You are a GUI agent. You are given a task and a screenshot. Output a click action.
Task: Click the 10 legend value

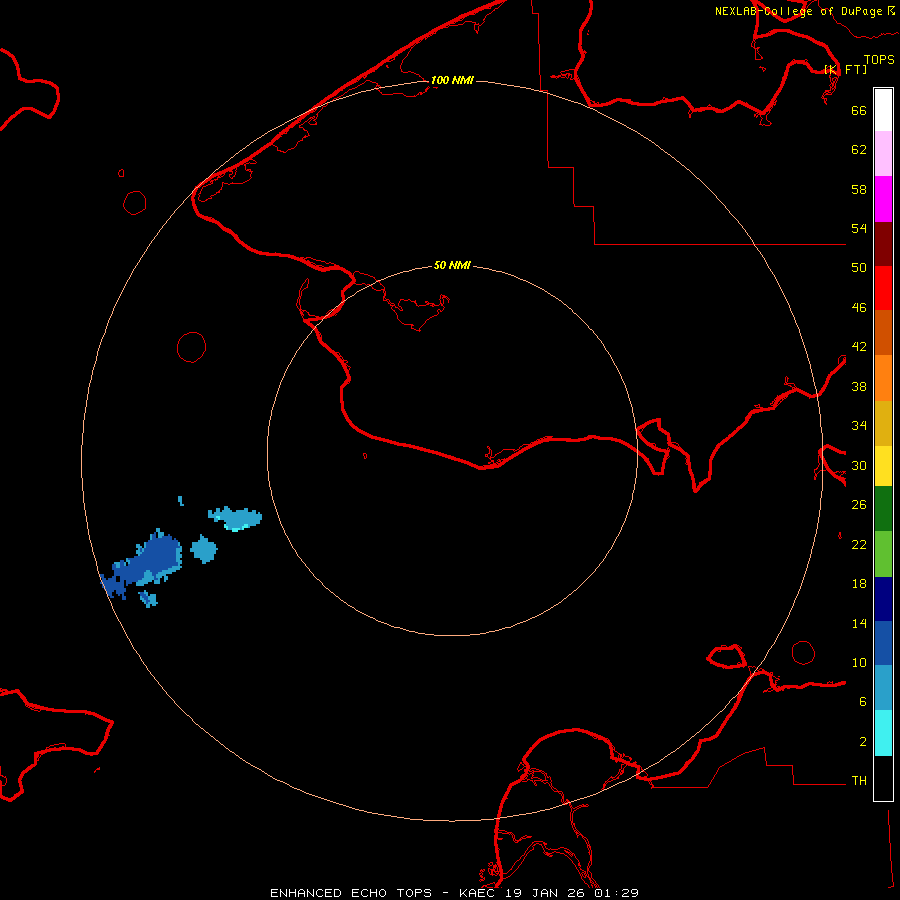(x=859, y=663)
